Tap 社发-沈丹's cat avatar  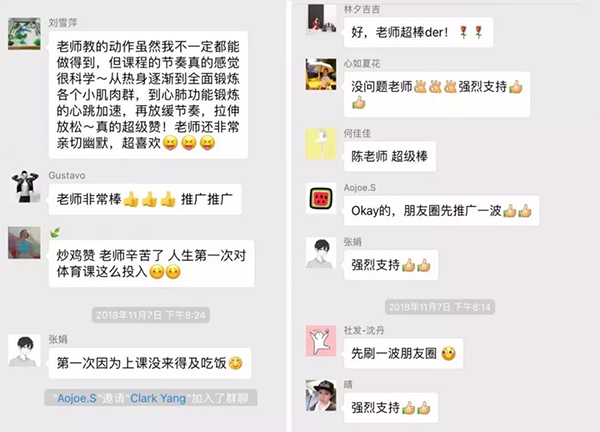pyautogui.click(x=321, y=341)
